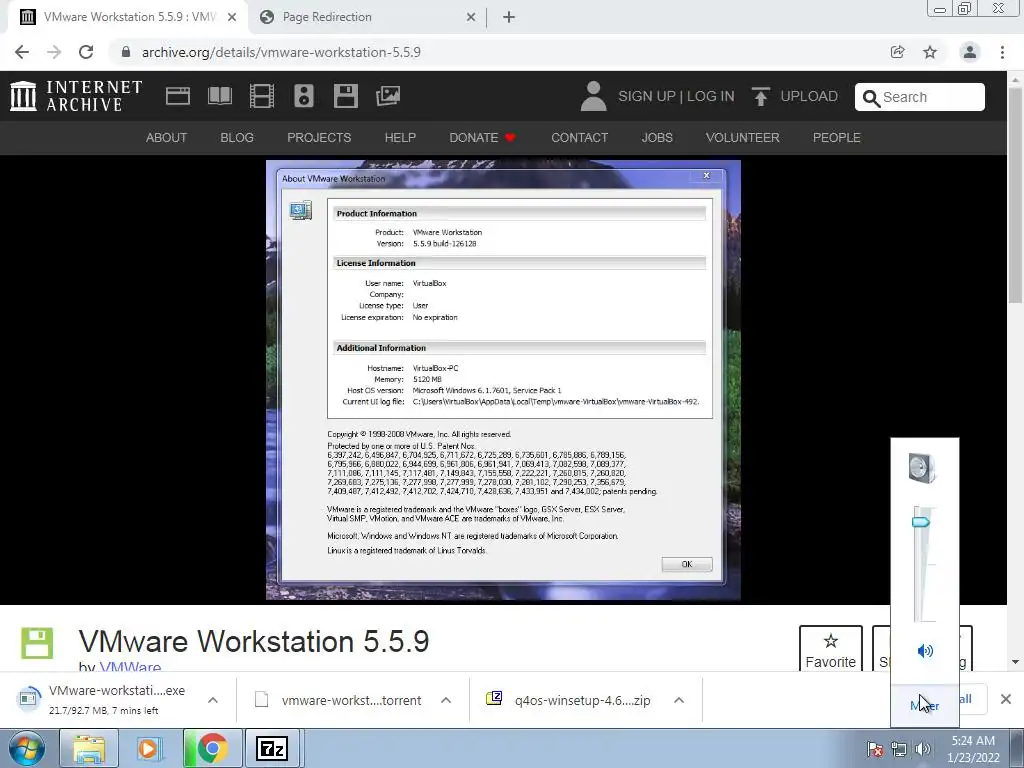Click the UPLOAD link
The image size is (1024, 768).
click(808, 97)
